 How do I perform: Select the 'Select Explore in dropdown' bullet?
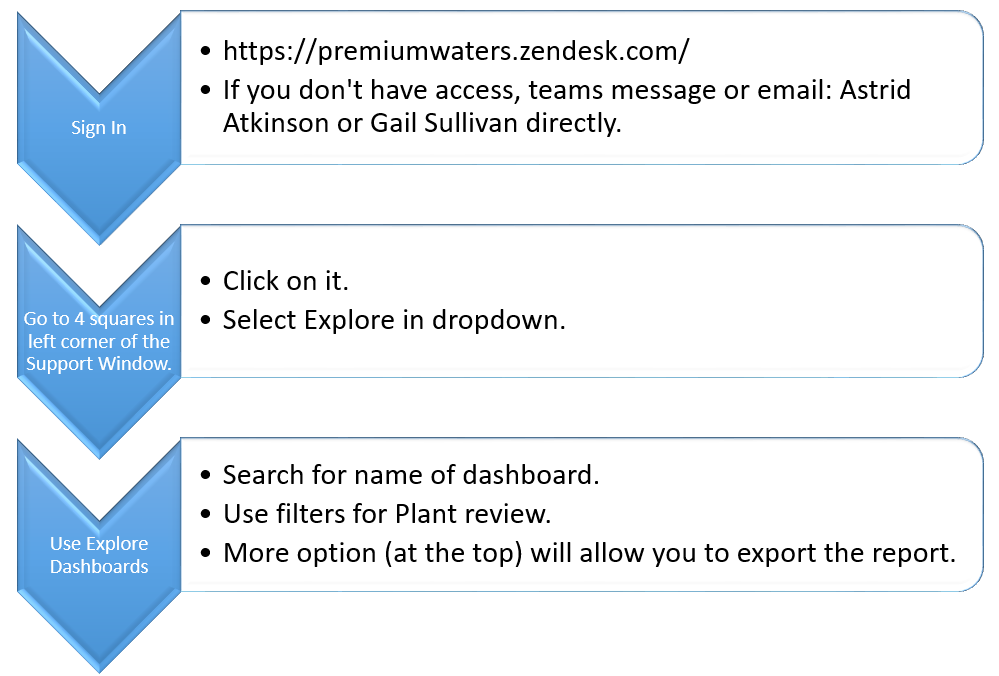click(394, 320)
